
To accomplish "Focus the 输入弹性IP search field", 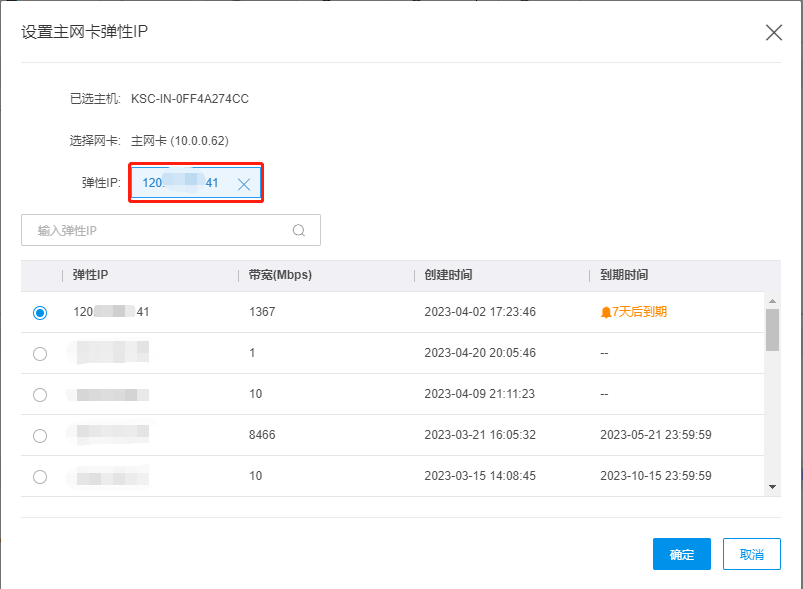I will click(160, 230).
